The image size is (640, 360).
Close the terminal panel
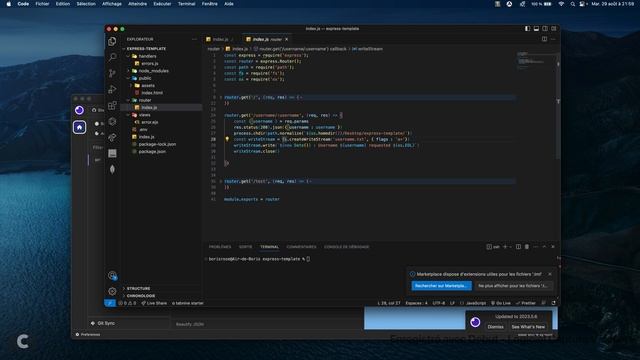coord(553,247)
